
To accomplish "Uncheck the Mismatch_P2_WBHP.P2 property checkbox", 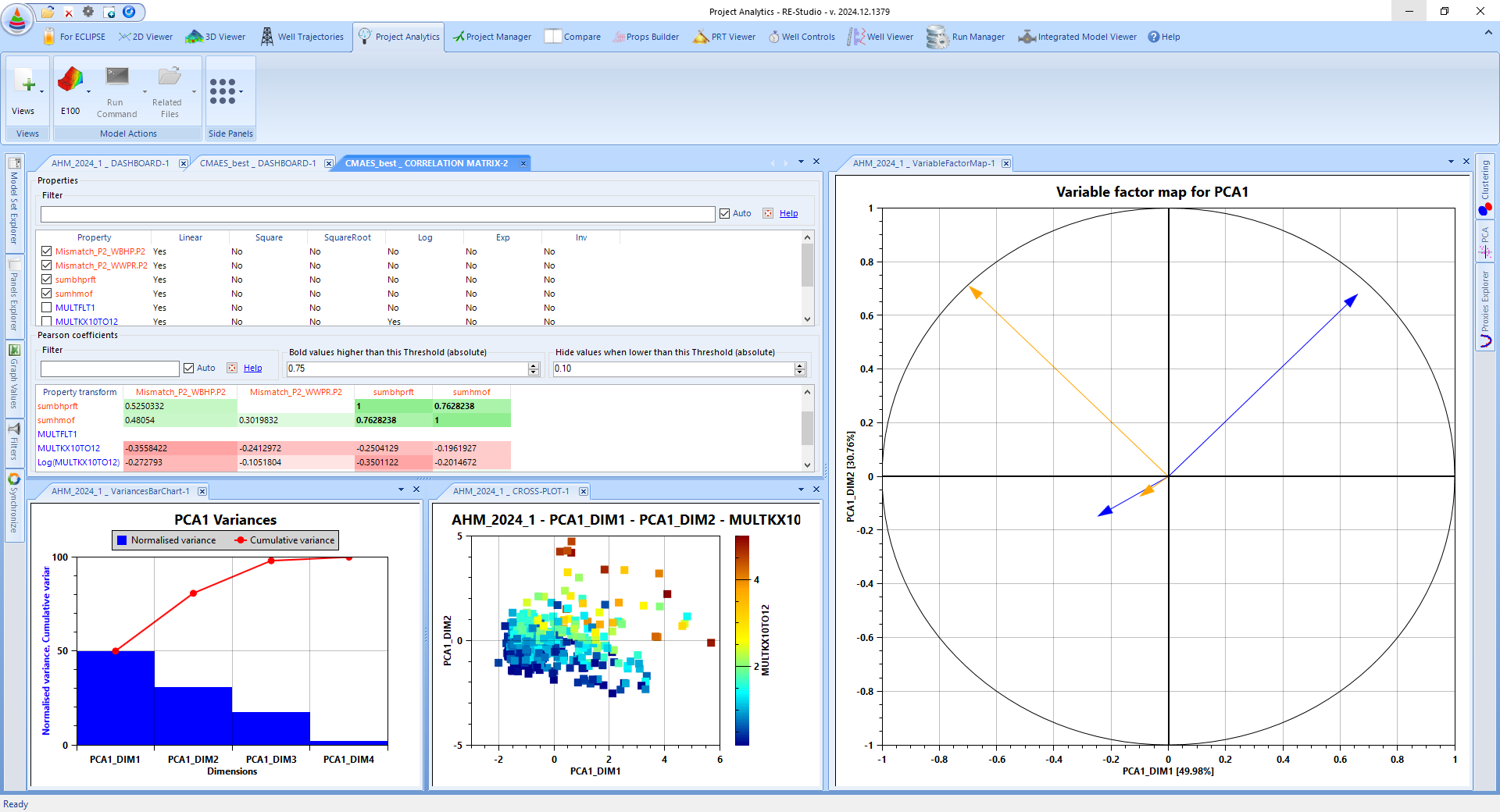I will click(x=47, y=251).
